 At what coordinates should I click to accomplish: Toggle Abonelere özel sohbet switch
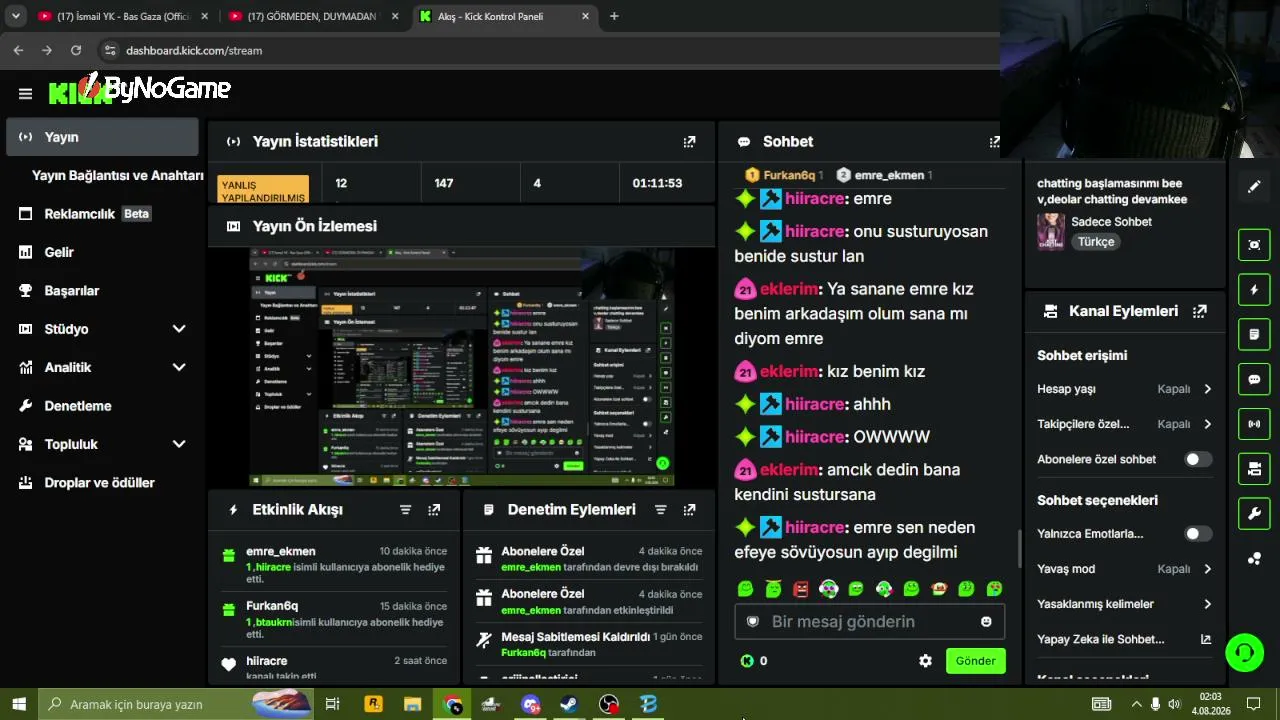pos(1198,460)
